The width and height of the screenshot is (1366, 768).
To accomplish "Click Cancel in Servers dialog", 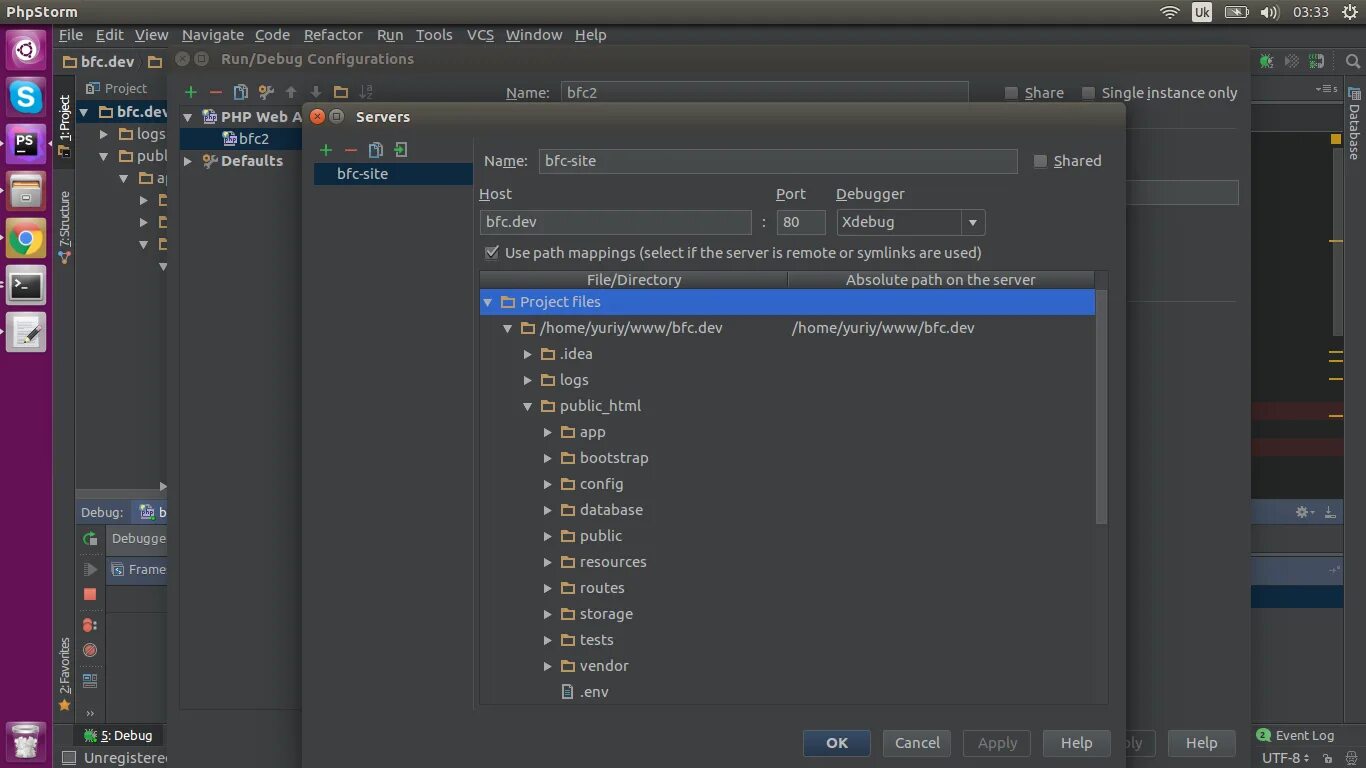I will (x=917, y=743).
